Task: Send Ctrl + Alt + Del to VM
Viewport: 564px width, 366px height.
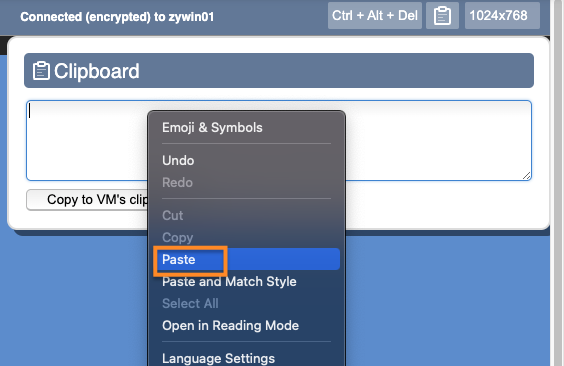Action: [374, 16]
